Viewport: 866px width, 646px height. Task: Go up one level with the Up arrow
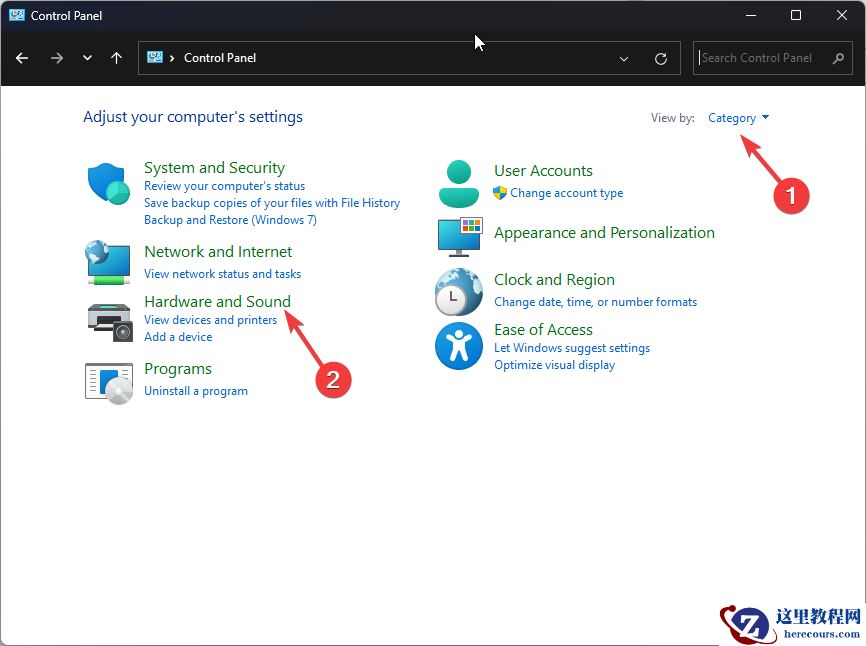[x=117, y=58]
